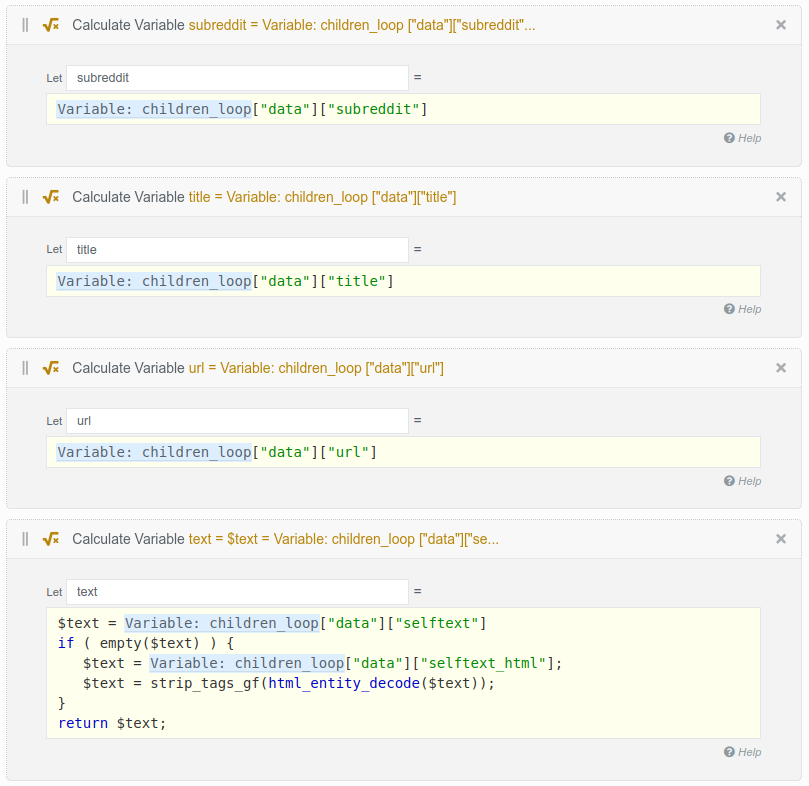Focus the variable name field containing url

pos(237,421)
